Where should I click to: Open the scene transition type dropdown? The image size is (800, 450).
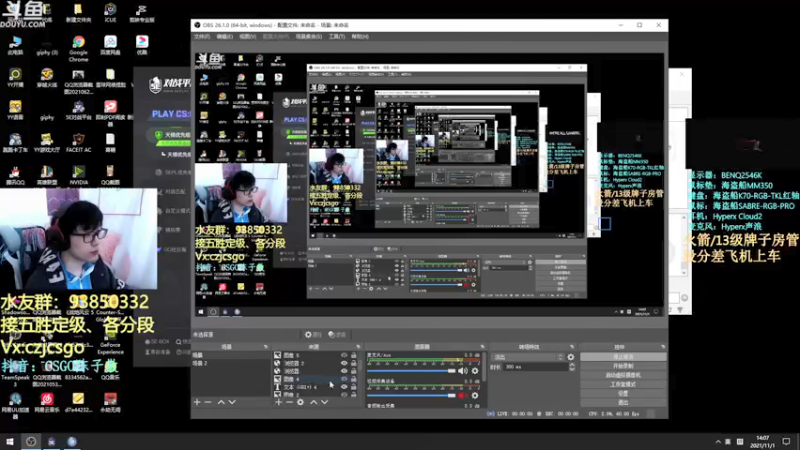(528, 357)
